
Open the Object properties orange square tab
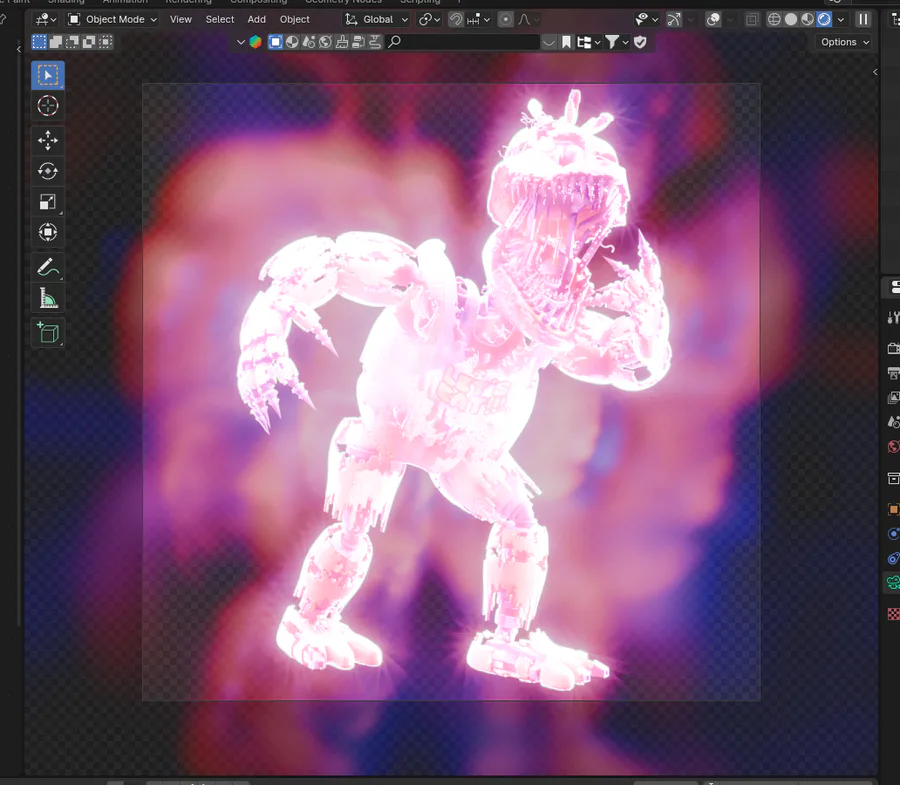click(893, 509)
